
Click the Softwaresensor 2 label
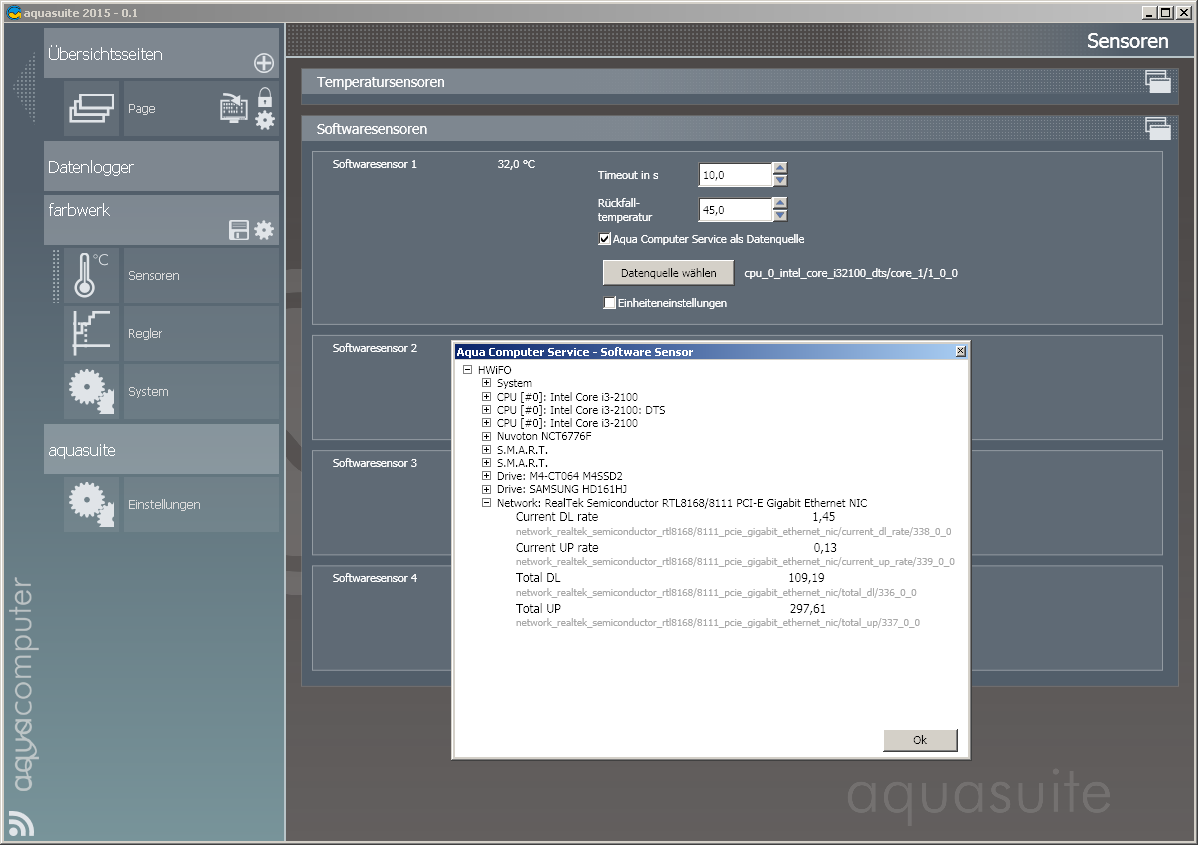click(x=374, y=348)
